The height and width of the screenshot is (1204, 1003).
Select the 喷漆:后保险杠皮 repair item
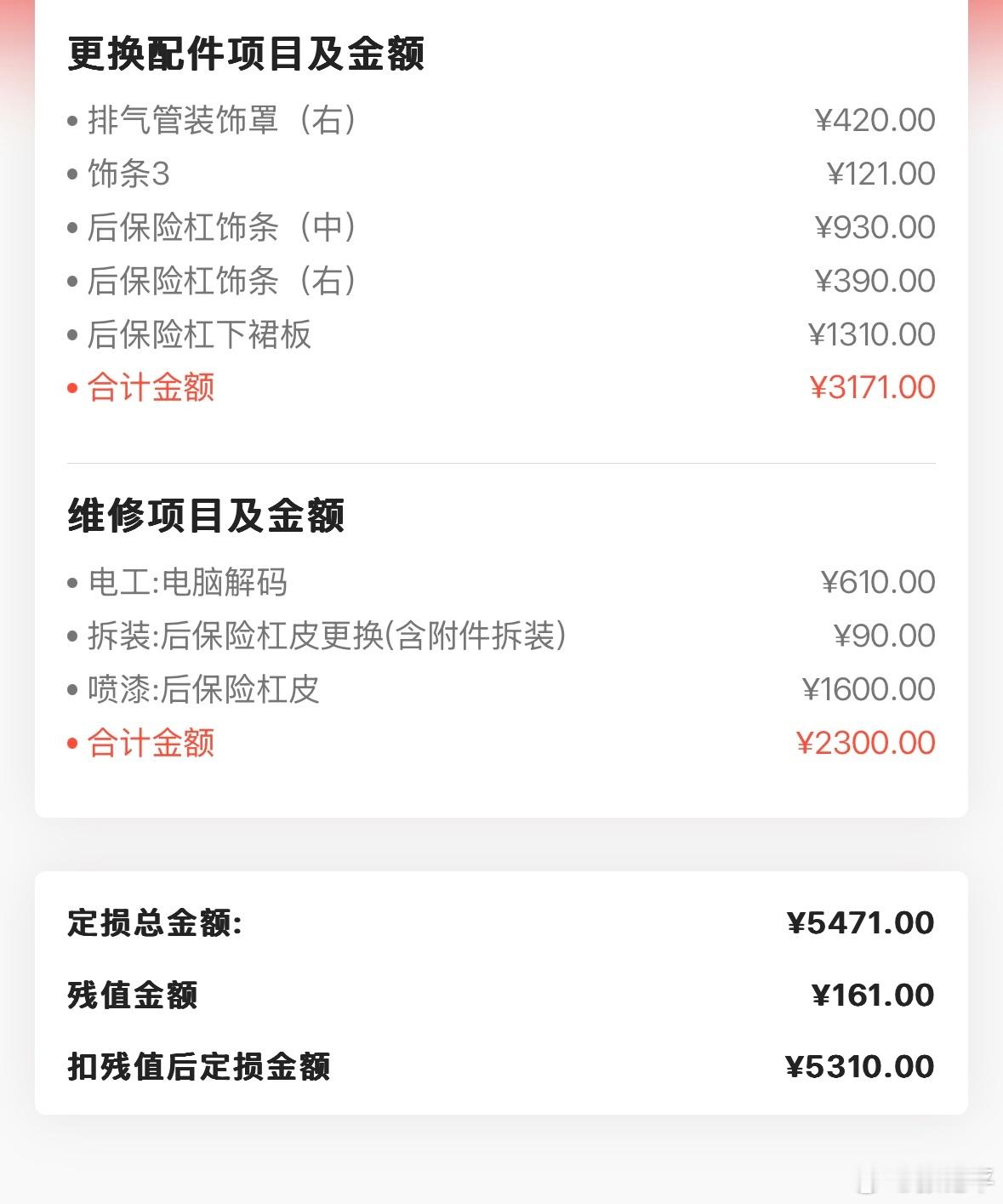(204, 690)
